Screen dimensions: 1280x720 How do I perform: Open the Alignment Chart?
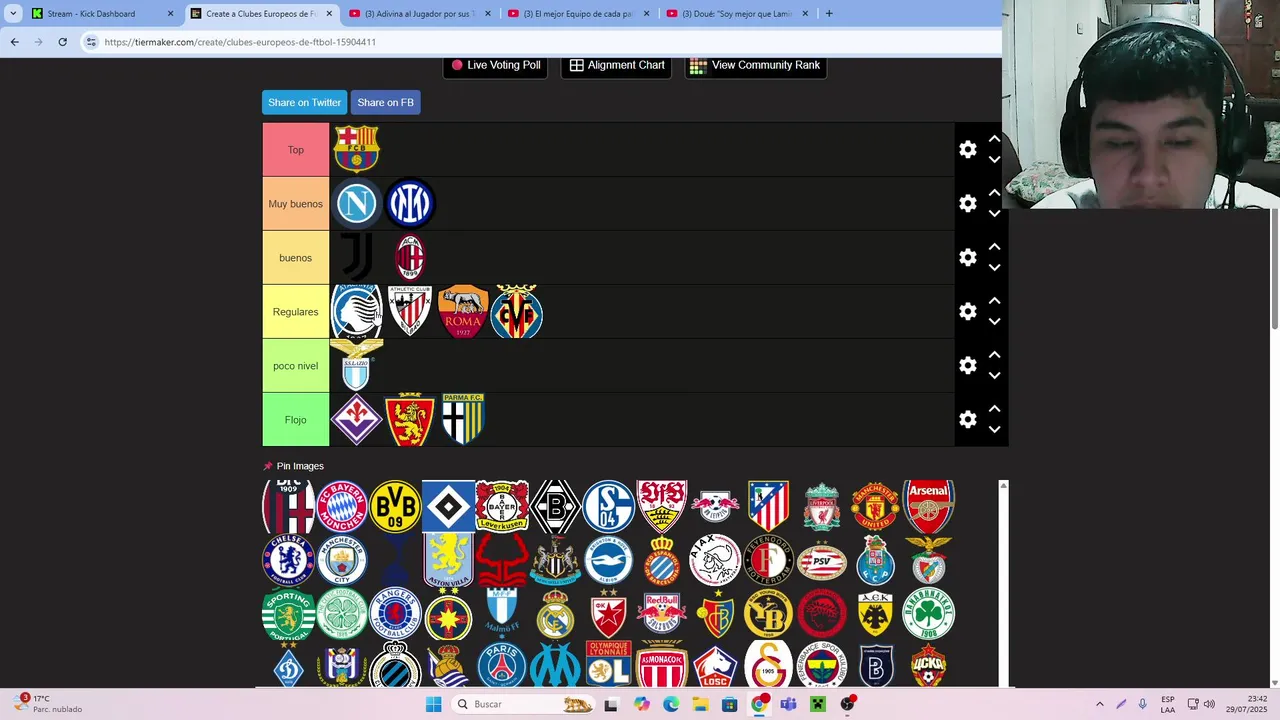coord(616,65)
